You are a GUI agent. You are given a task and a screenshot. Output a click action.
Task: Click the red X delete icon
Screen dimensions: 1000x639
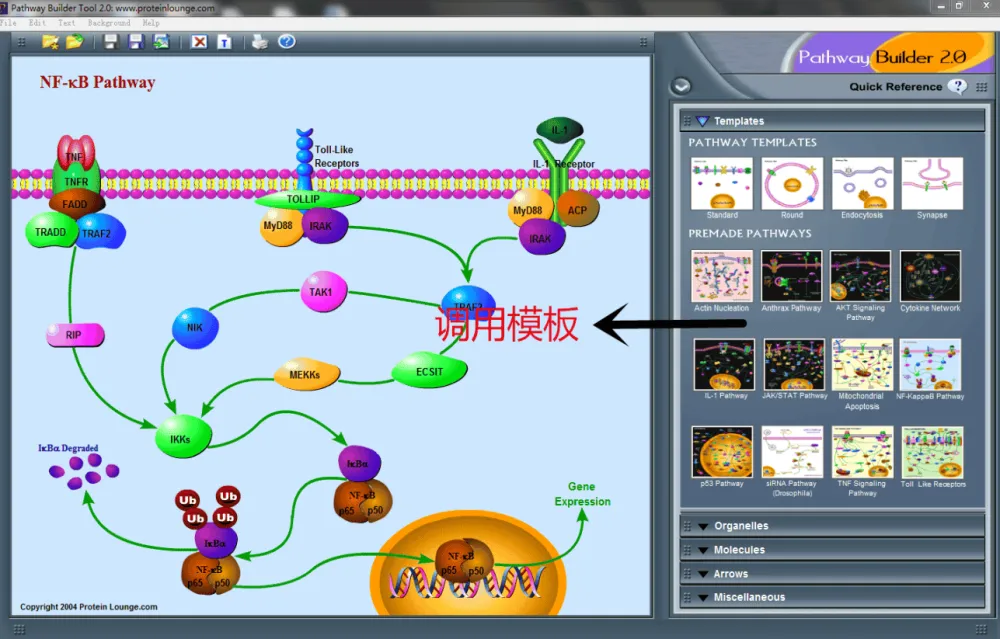200,42
